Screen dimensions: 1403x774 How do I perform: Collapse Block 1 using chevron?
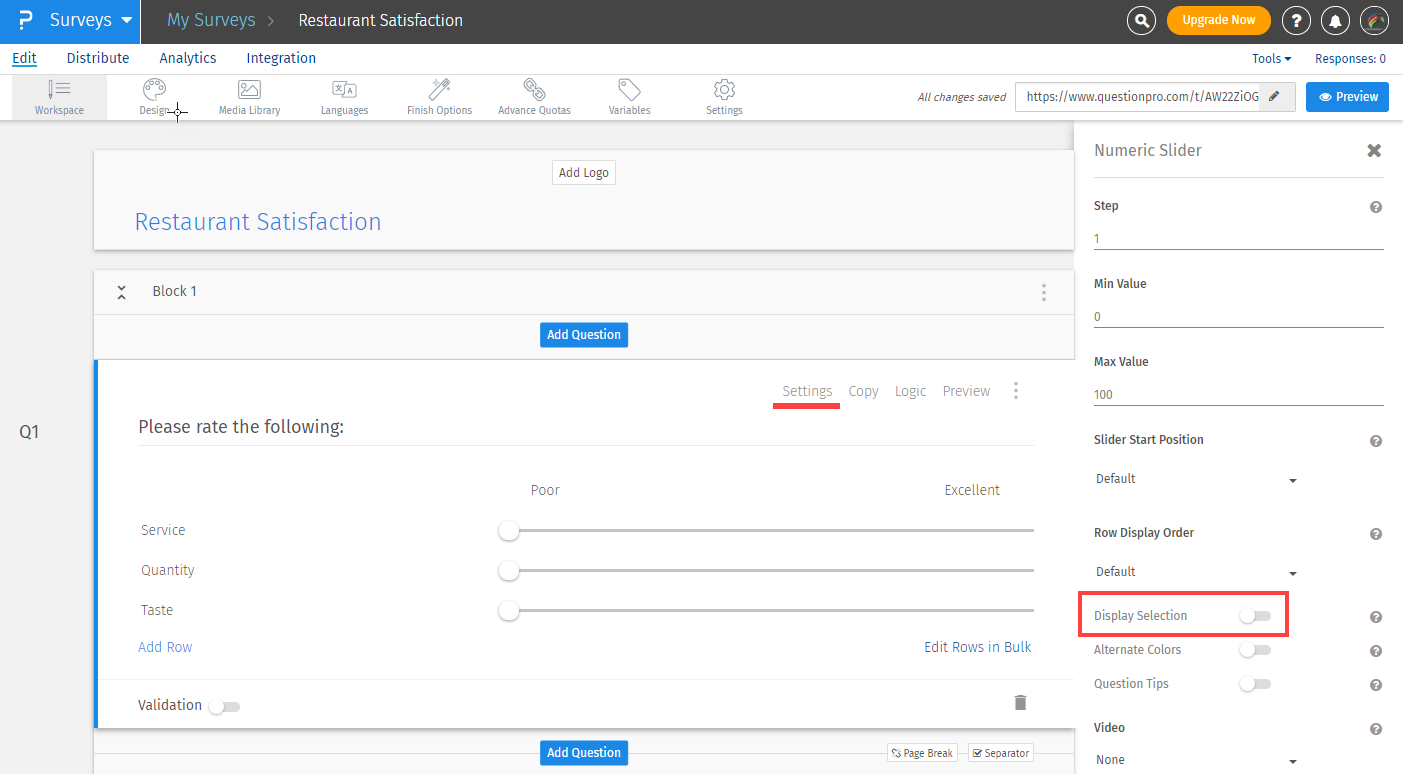tap(121, 292)
